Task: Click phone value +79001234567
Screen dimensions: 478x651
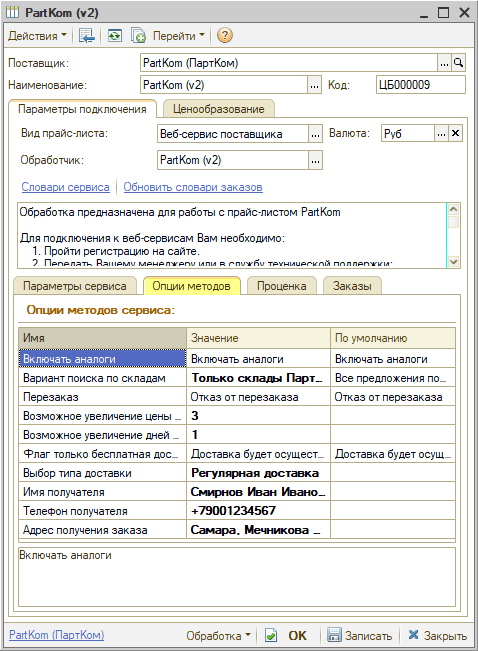Action: [258, 511]
